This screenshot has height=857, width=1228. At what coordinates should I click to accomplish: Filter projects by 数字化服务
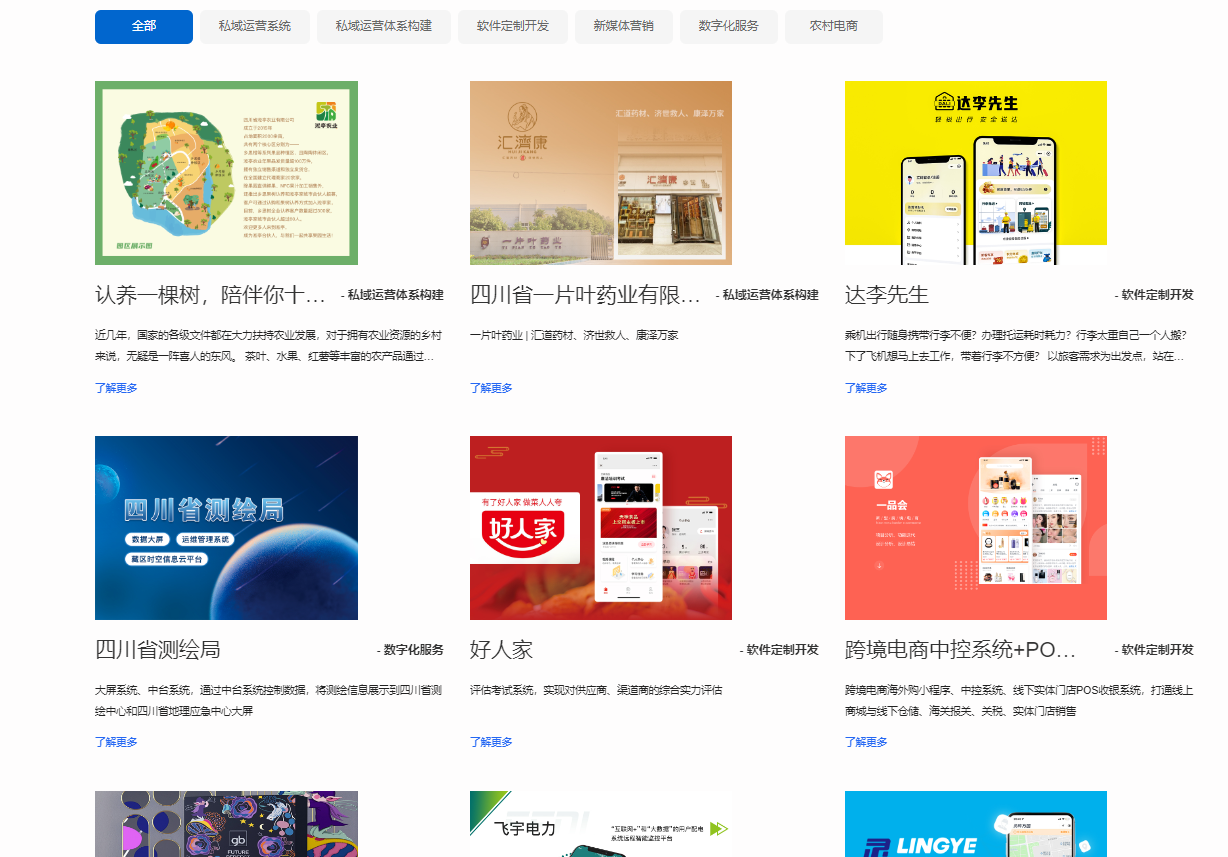point(727,27)
